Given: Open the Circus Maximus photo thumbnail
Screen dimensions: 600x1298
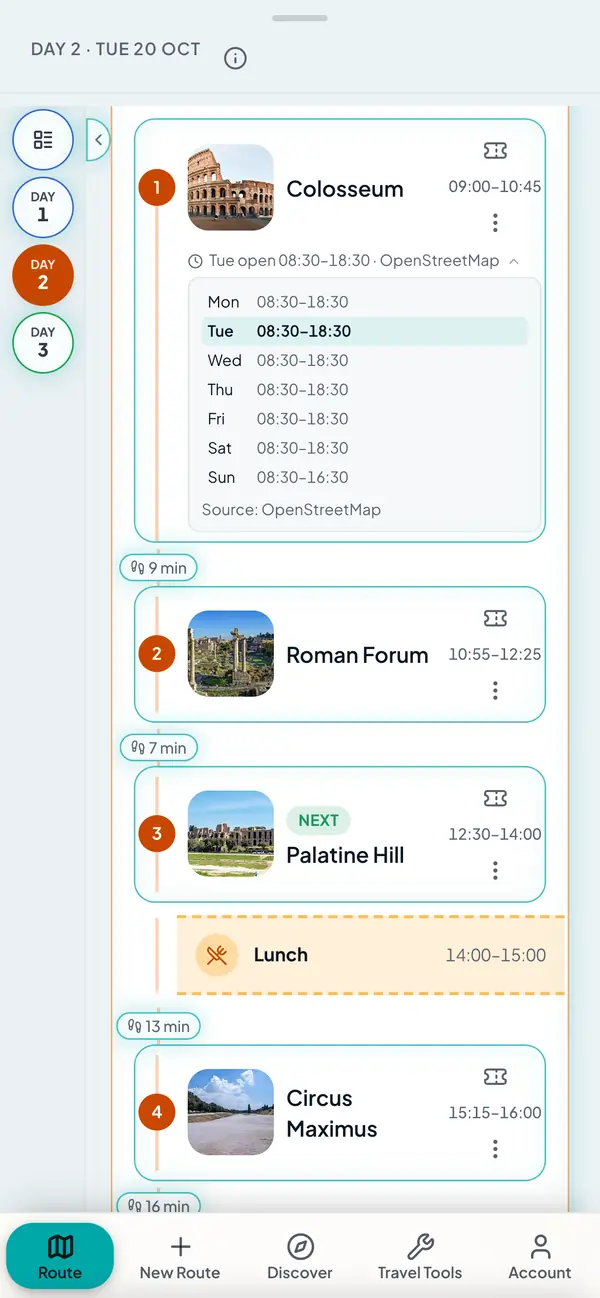Looking at the screenshot, I should [x=231, y=1113].
